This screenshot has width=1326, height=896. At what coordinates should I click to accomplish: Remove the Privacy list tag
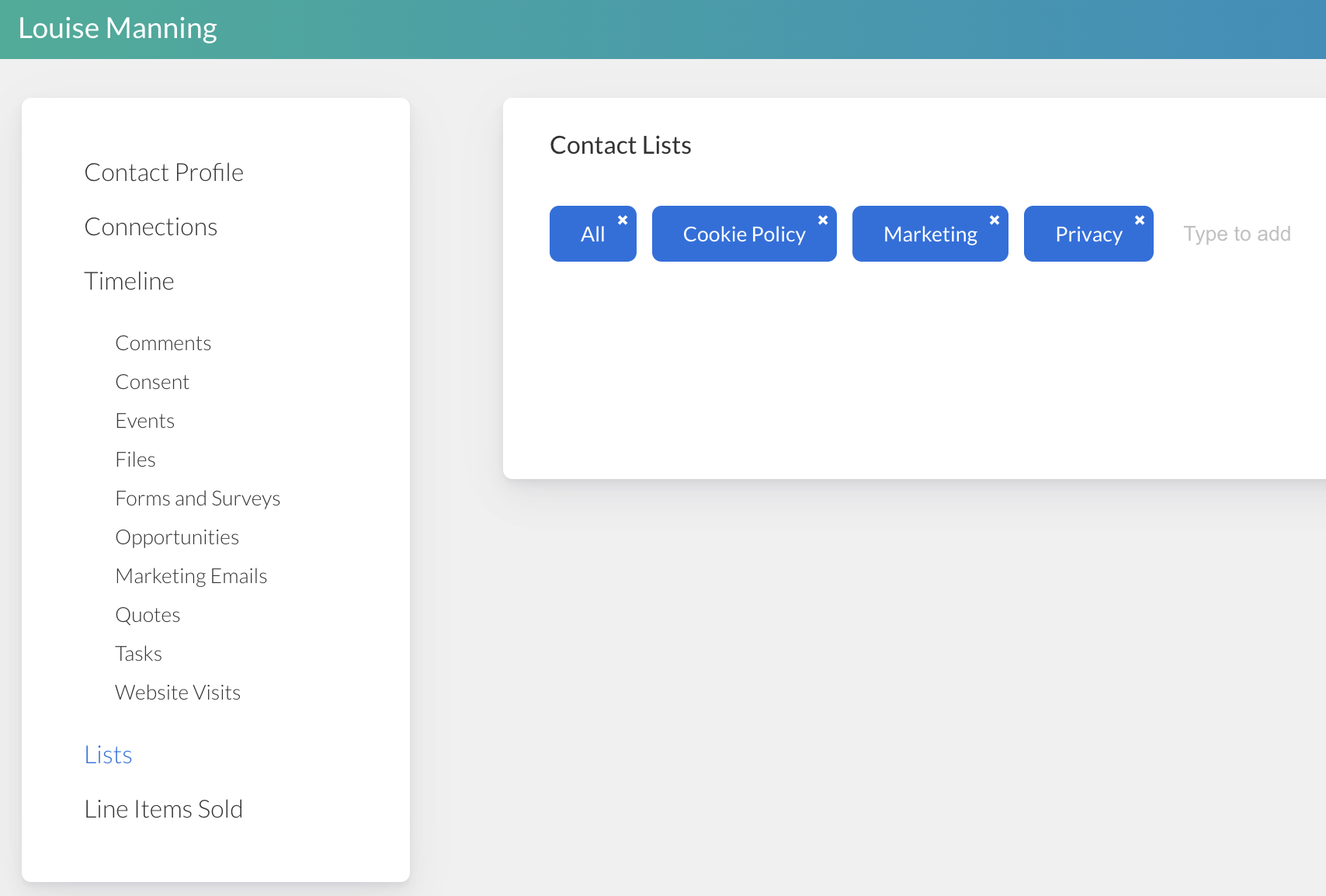[1140, 221]
